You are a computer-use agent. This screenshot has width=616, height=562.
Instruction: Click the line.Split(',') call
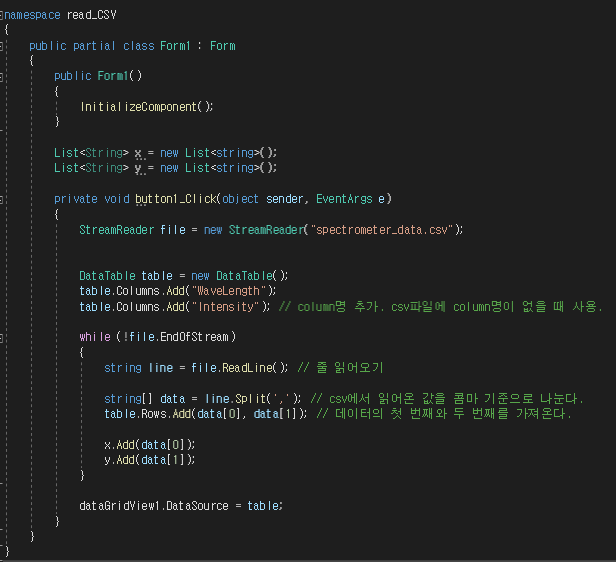click(x=253, y=399)
